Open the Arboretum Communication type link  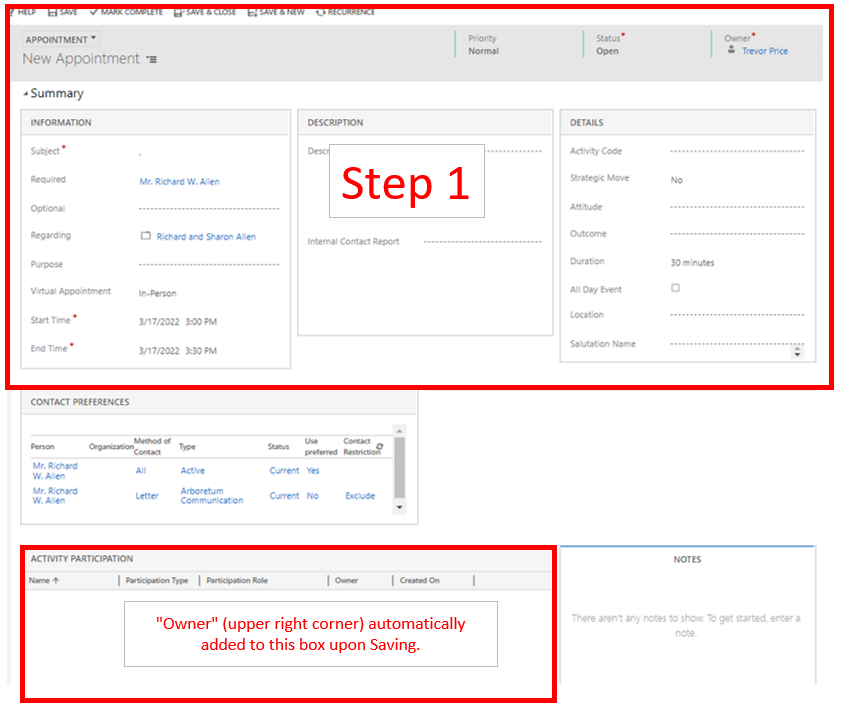click(x=212, y=496)
